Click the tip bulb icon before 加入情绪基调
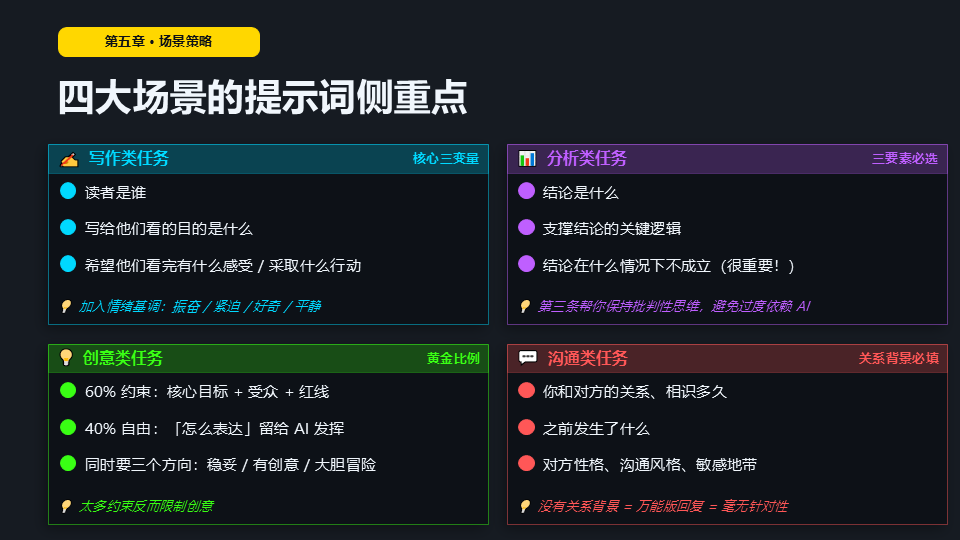This screenshot has height=540, width=960. coord(66,307)
